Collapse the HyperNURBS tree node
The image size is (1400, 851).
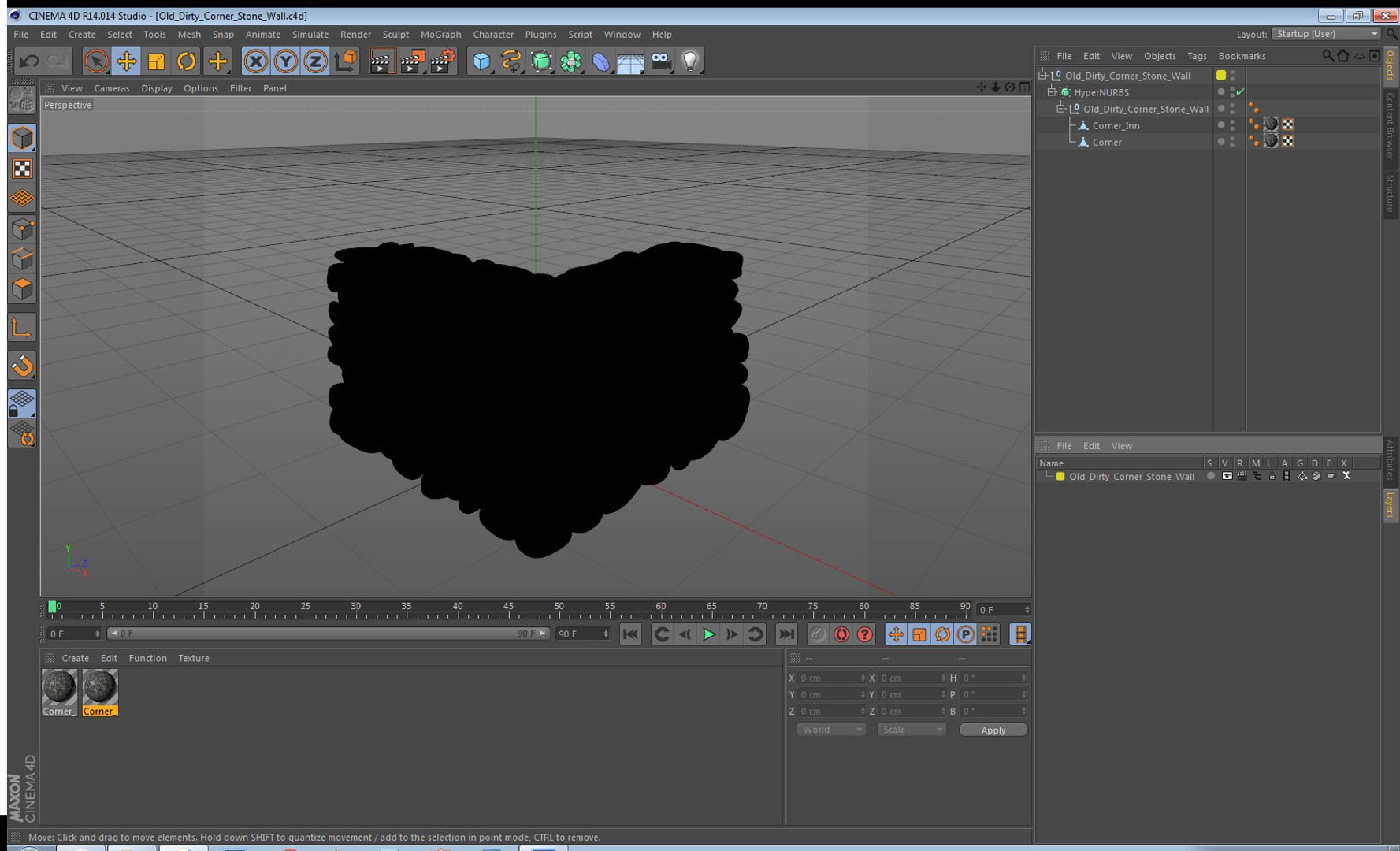click(x=1052, y=92)
